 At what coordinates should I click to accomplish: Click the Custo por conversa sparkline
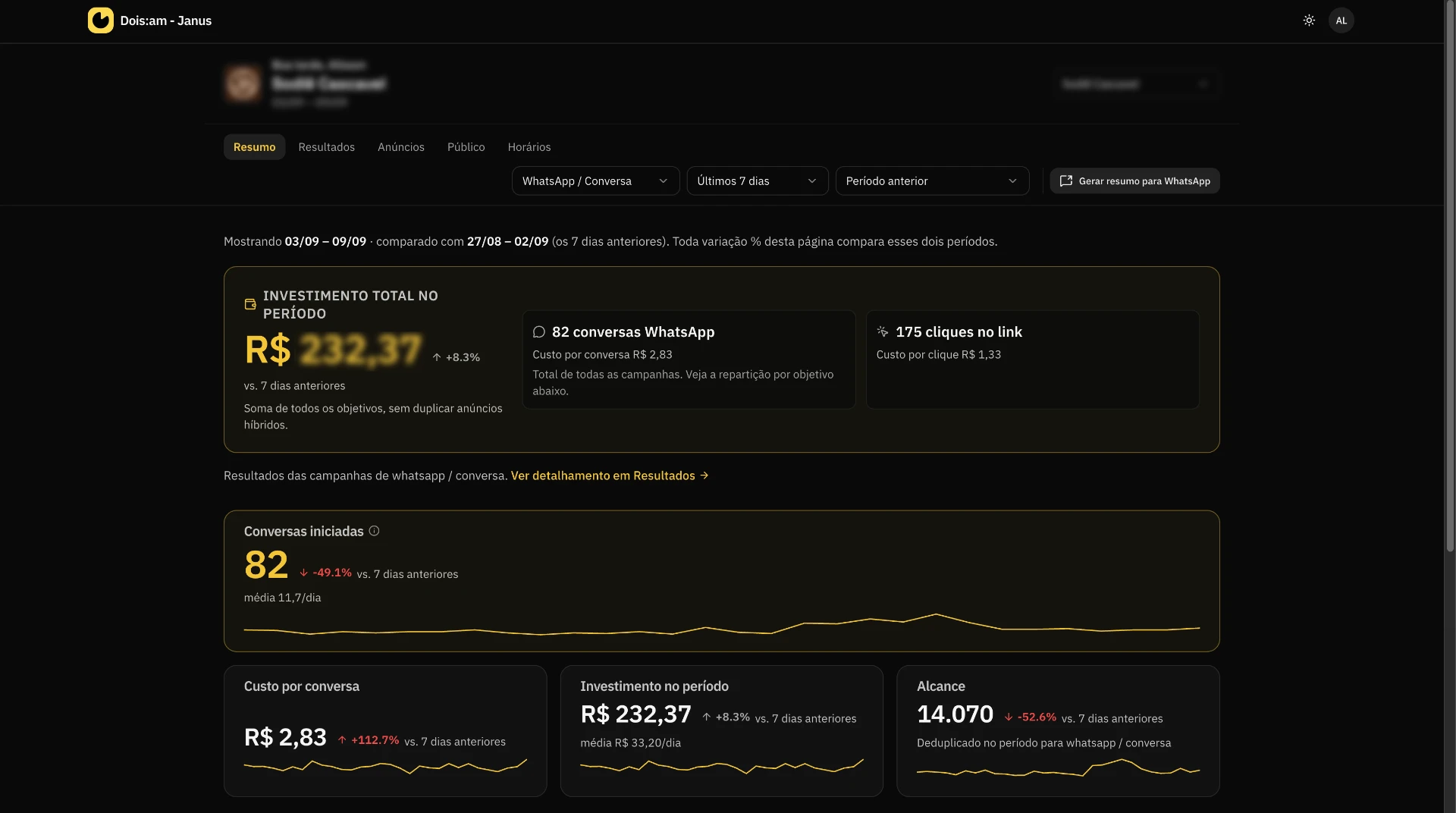click(x=385, y=767)
